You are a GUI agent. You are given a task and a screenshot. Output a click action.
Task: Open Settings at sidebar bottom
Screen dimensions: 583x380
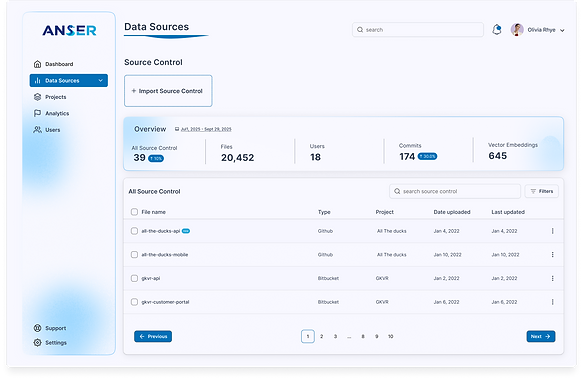(50, 342)
